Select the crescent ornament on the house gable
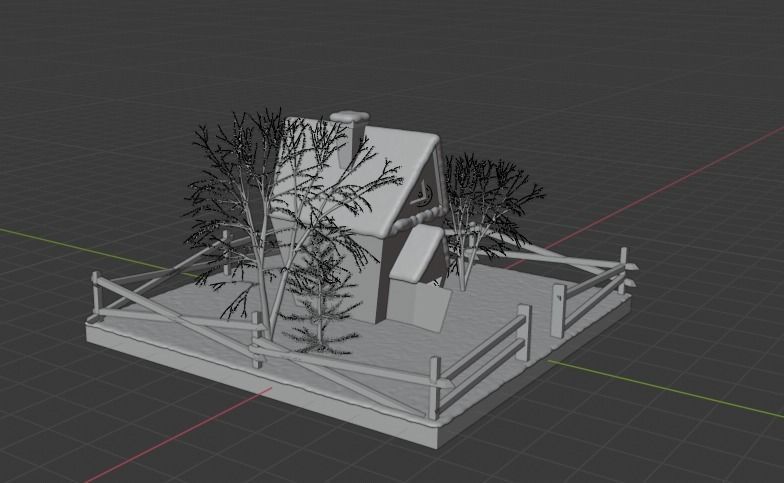 [x=422, y=195]
